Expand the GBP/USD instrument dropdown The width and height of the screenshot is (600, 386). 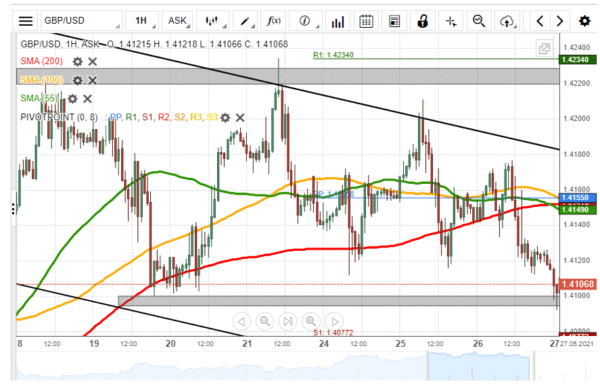(x=82, y=21)
